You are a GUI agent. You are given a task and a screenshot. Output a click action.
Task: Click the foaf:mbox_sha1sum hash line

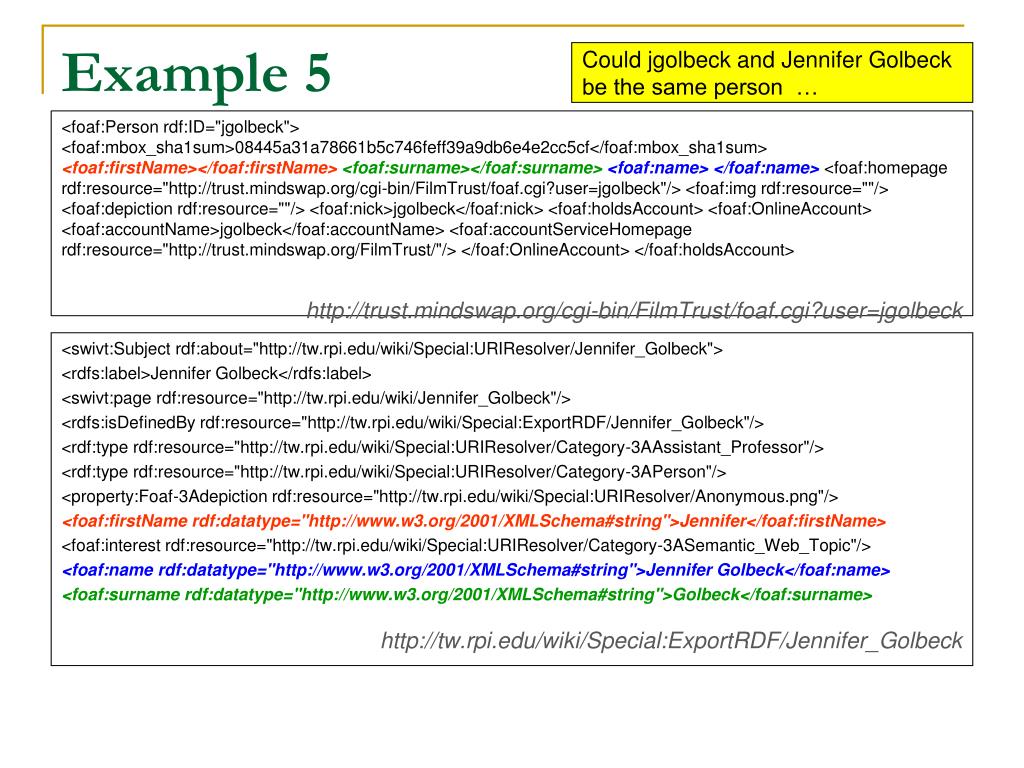(414, 148)
